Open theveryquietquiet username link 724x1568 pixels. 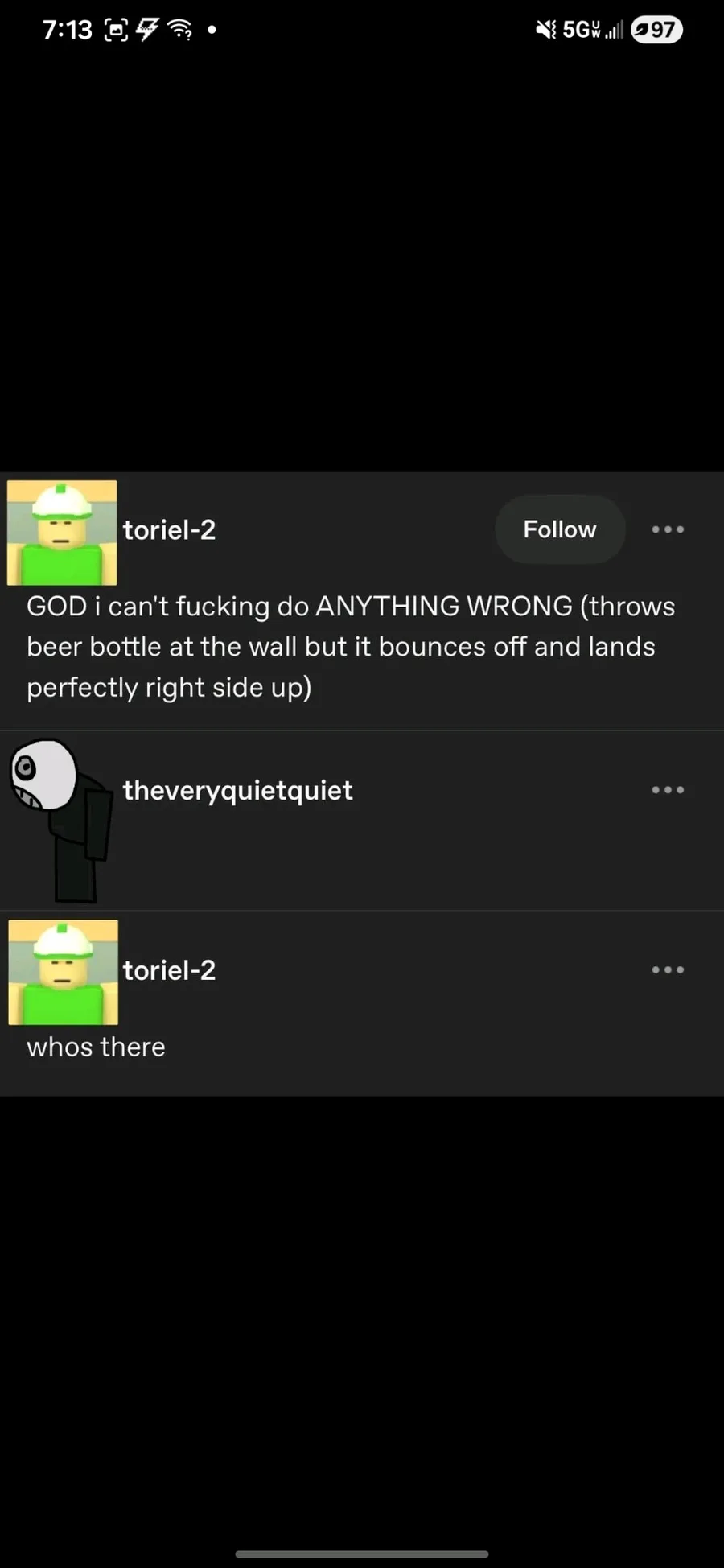coord(237,790)
